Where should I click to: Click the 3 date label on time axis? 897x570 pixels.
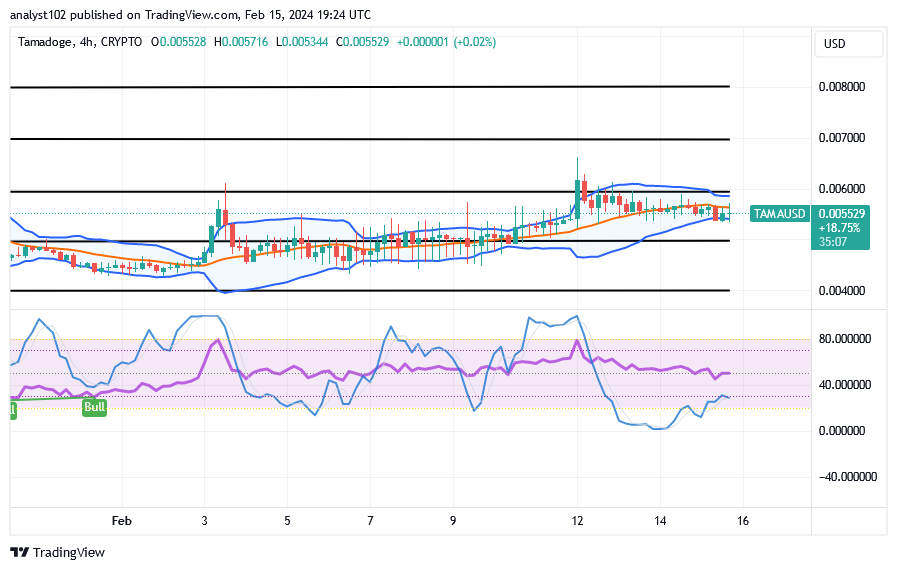(x=204, y=521)
